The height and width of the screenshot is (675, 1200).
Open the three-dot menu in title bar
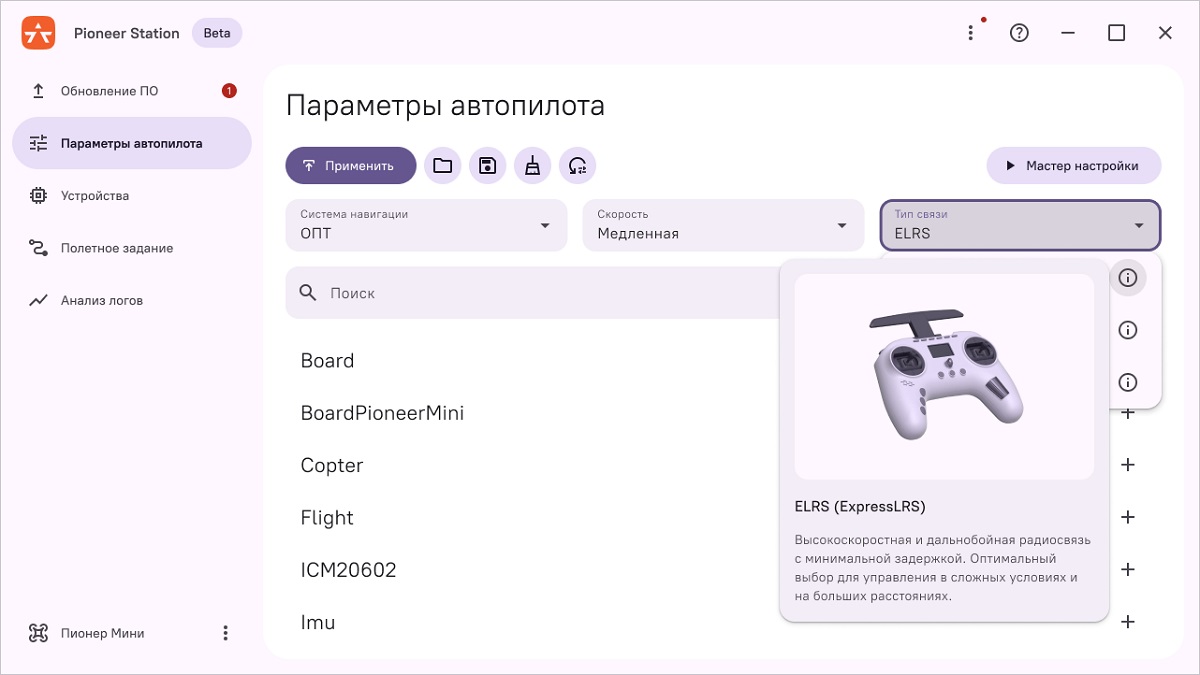pyautogui.click(x=970, y=33)
